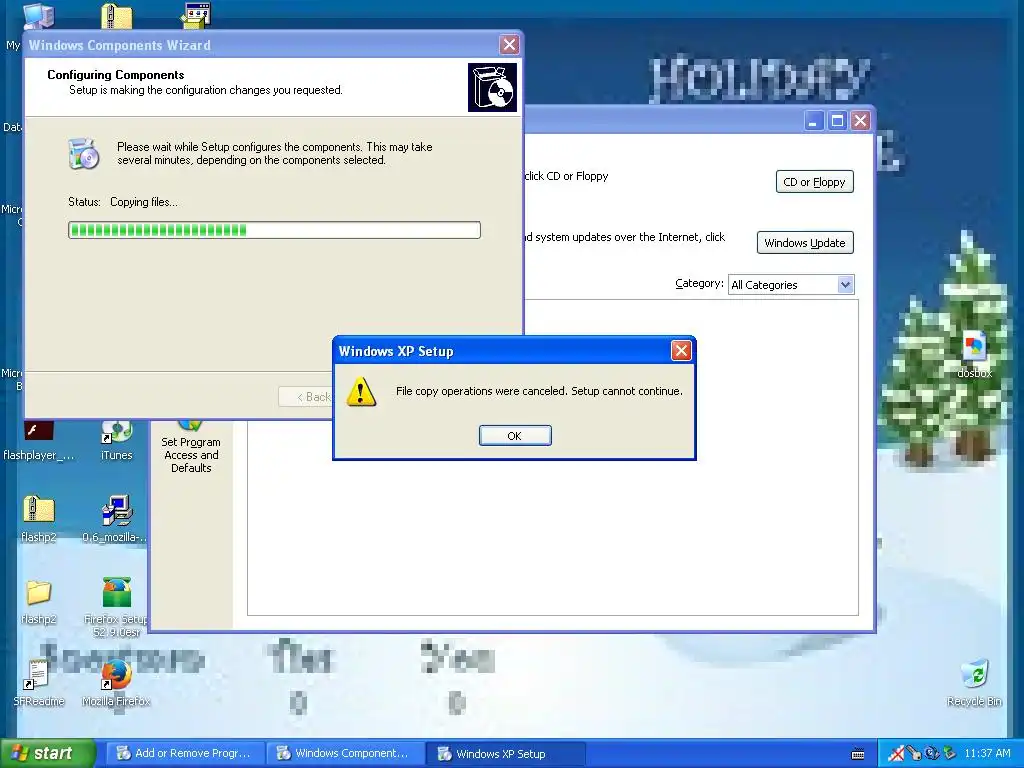Screen dimensions: 1024x768
Task: Select the flashplayer desktop icon
Action: coord(39,441)
